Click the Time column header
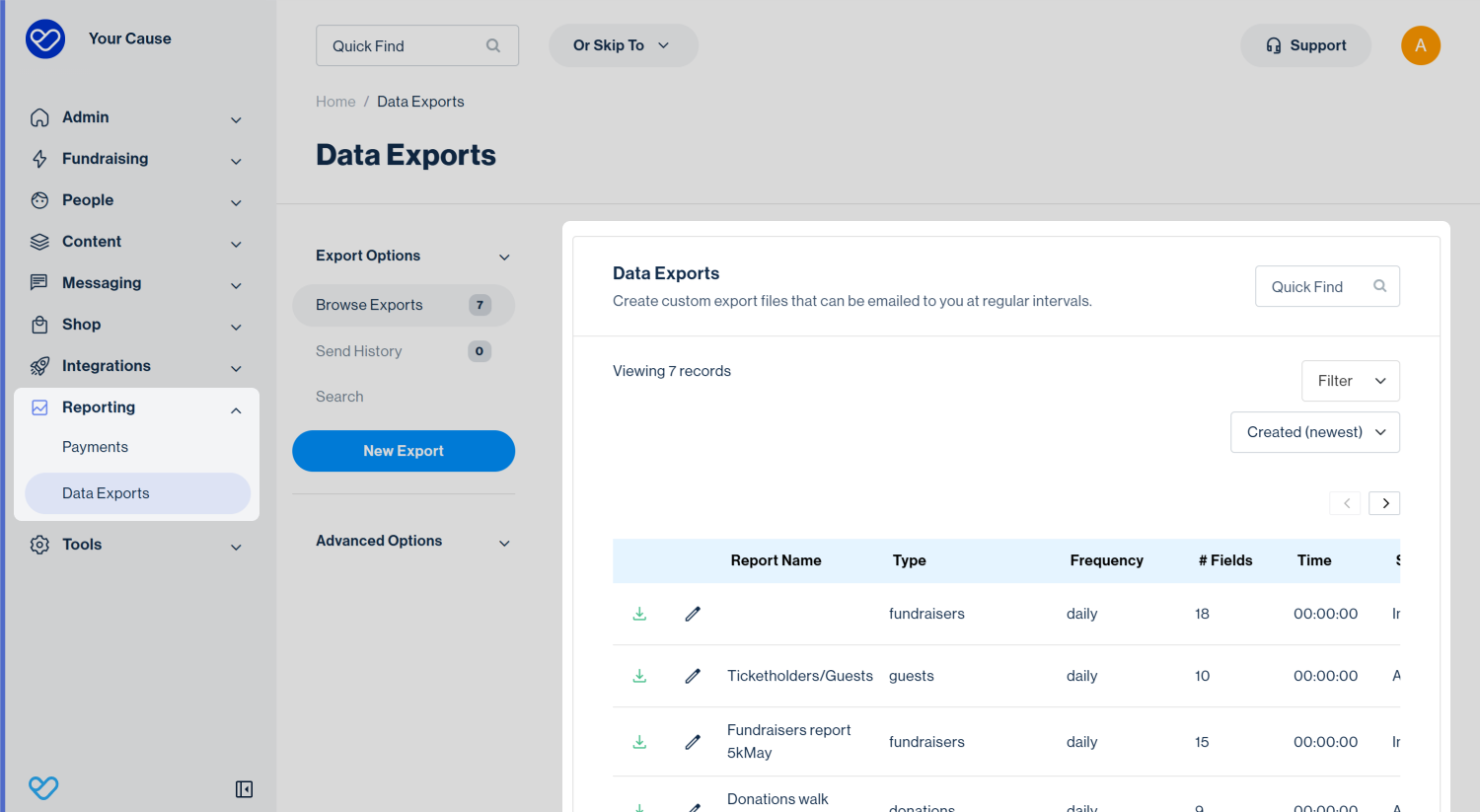1480x812 pixels. click(x=1314, y=560)
